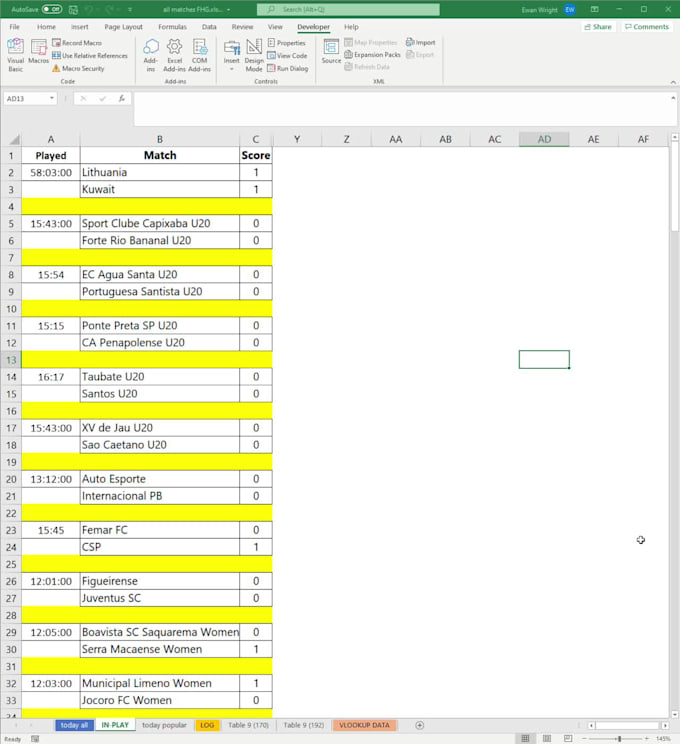Switch to the Review tab
Image resolution: width=680 pixels, height=744 pixels.
(242, 27)
